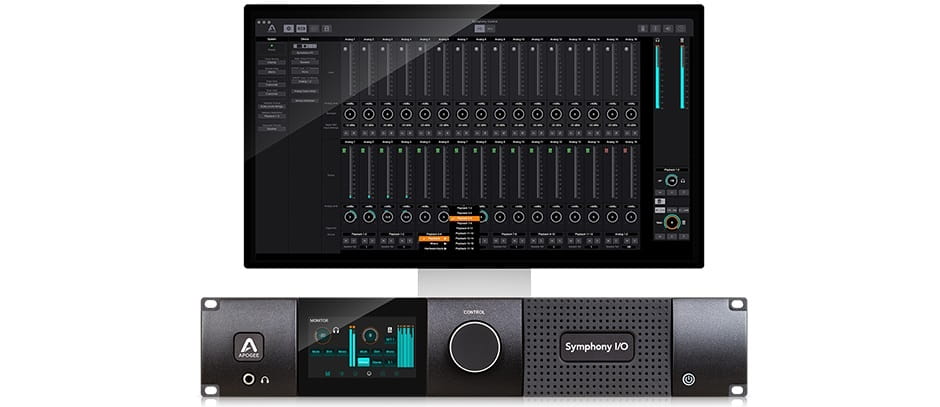Click the speaker icon above the far-right meter
This screenshot has width=940, height=407.
tap(682, 40)
